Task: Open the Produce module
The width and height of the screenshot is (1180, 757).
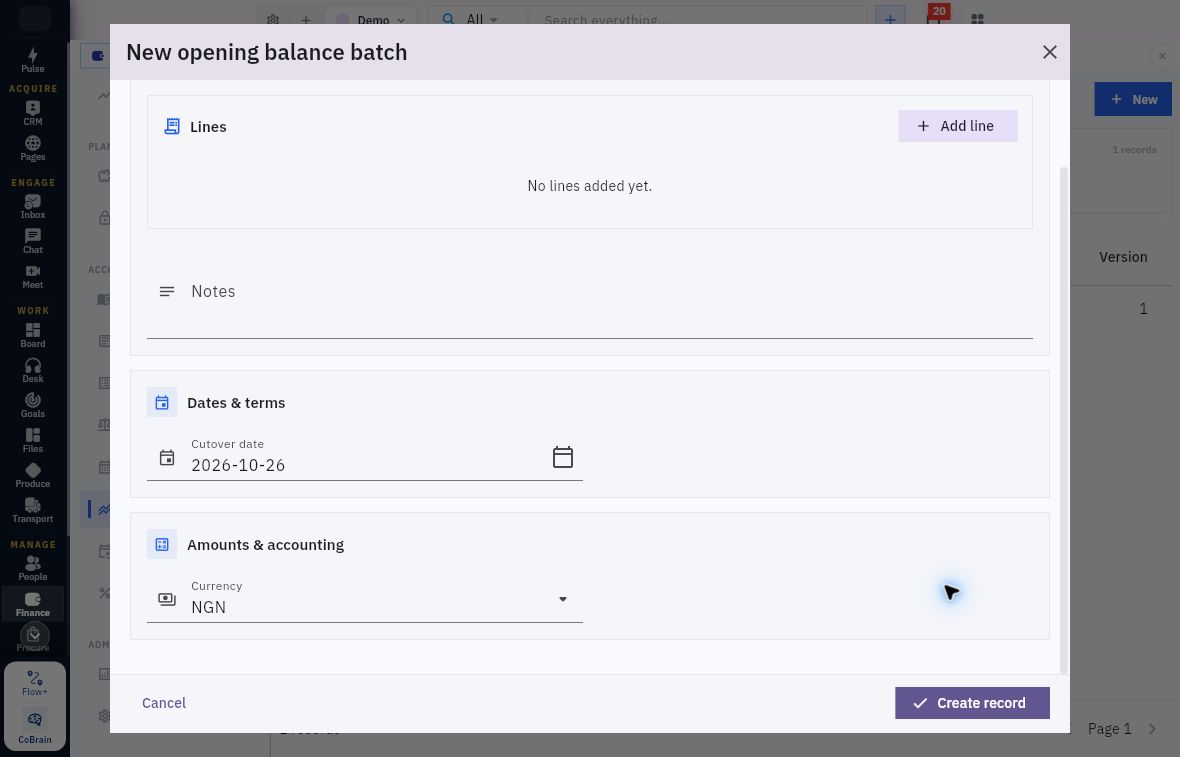Action: point(32,476)
